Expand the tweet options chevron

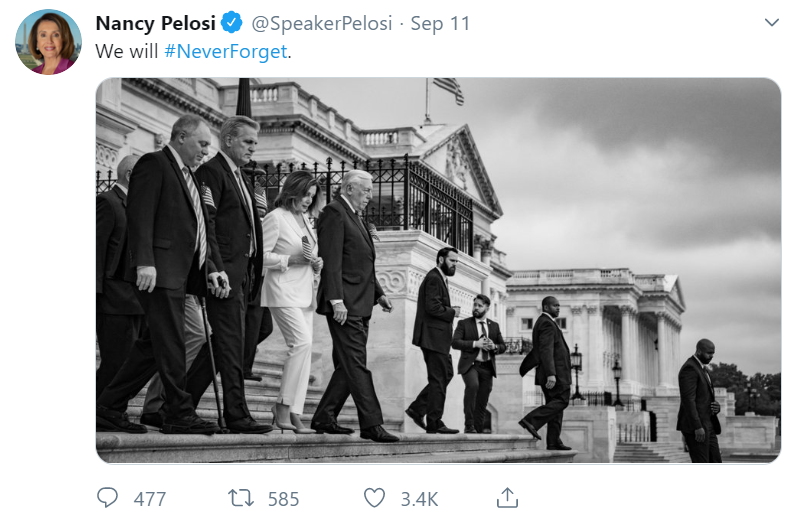pos(771,22)
